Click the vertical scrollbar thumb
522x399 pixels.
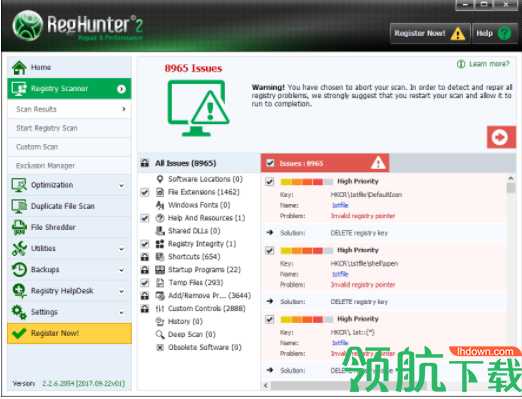(511, 188)
